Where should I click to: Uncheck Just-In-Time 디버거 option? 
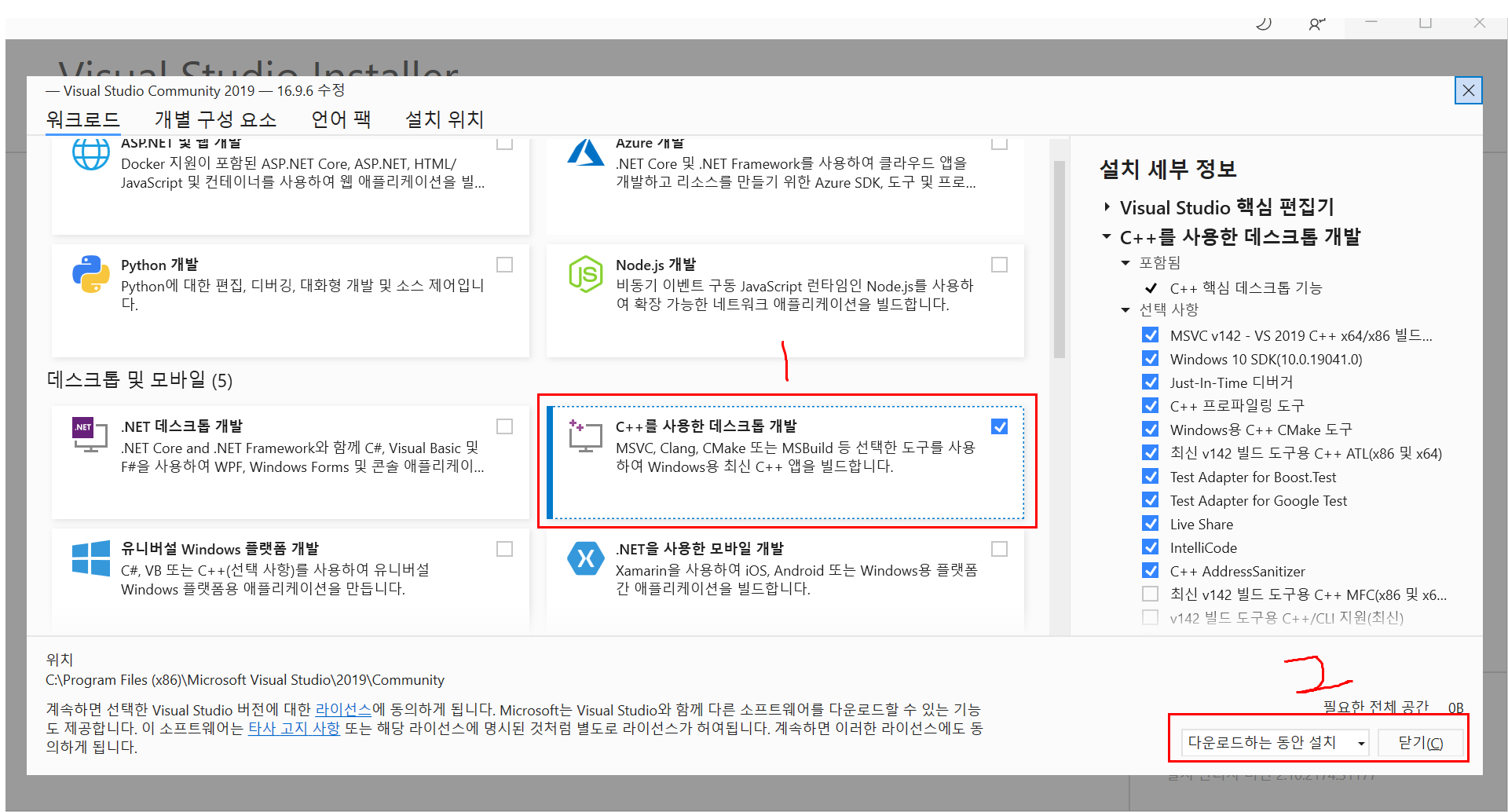coord(1151,382)
